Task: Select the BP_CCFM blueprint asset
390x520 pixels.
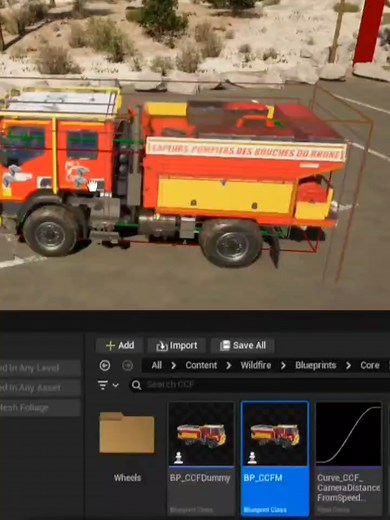Action: click(x=275, y=459)
